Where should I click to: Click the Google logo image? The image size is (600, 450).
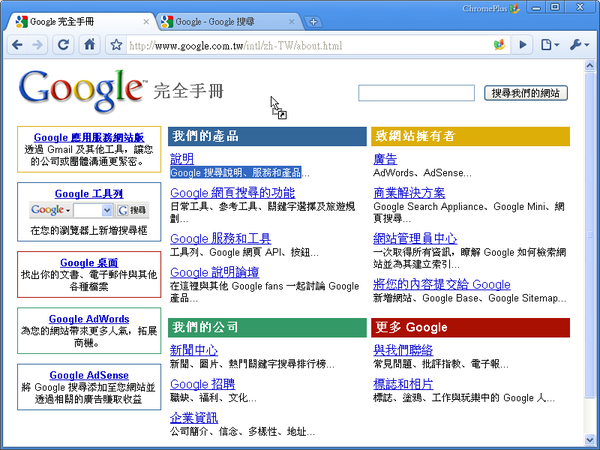click(x=82, y=90)
